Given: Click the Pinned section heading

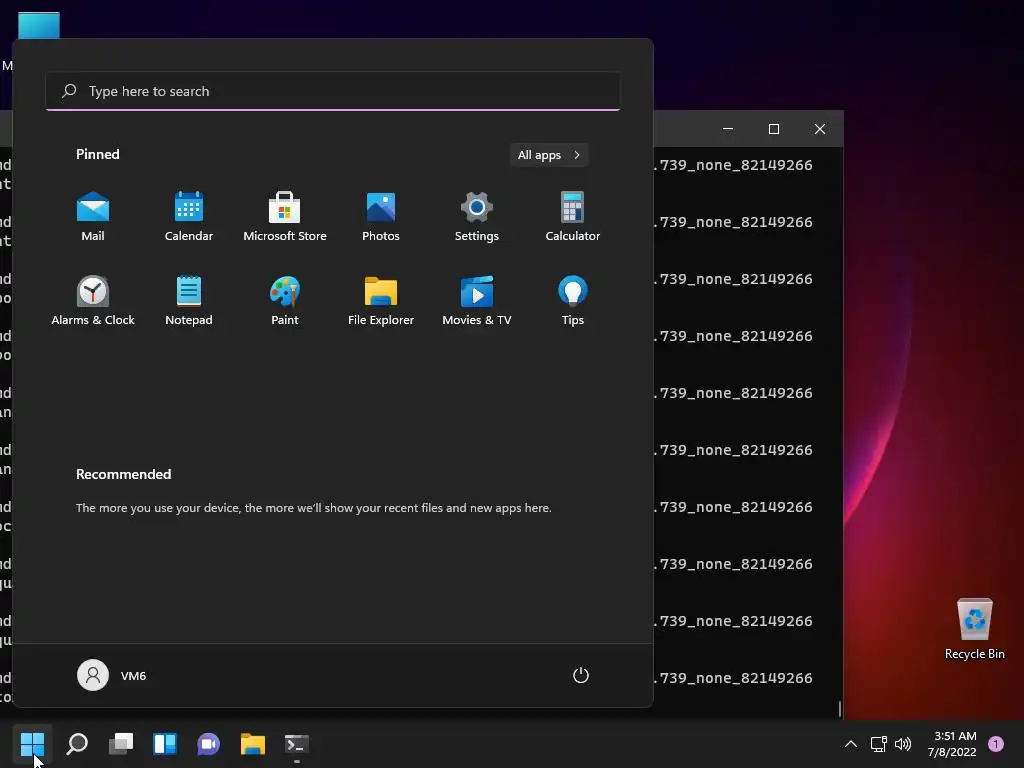Looking at the screenshot, I should point(98,154).
